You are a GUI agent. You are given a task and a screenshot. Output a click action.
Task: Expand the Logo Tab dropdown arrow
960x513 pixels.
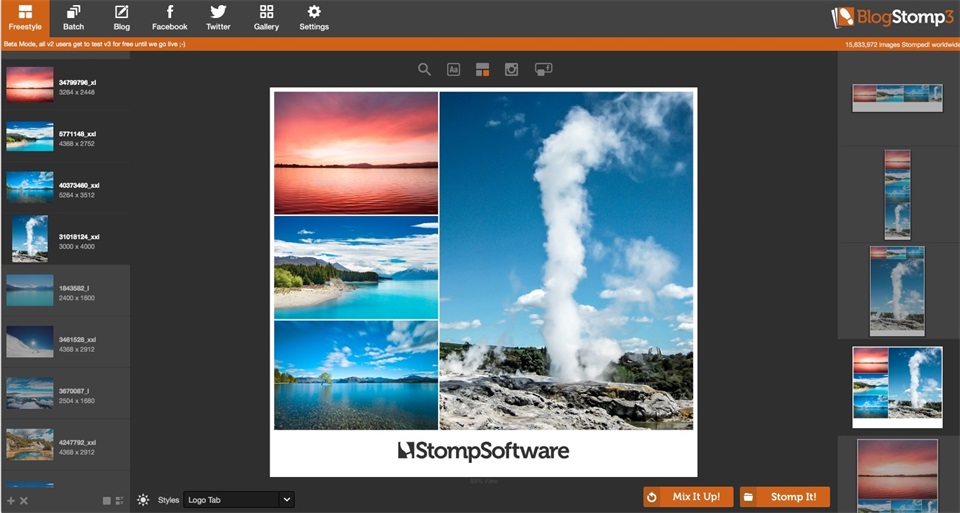[287, 500]
